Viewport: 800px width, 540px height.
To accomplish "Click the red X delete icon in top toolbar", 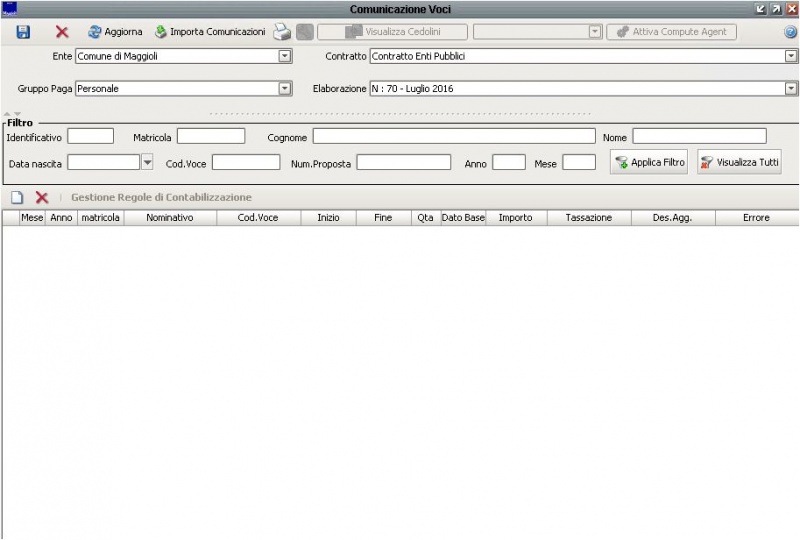I will 62,32.
